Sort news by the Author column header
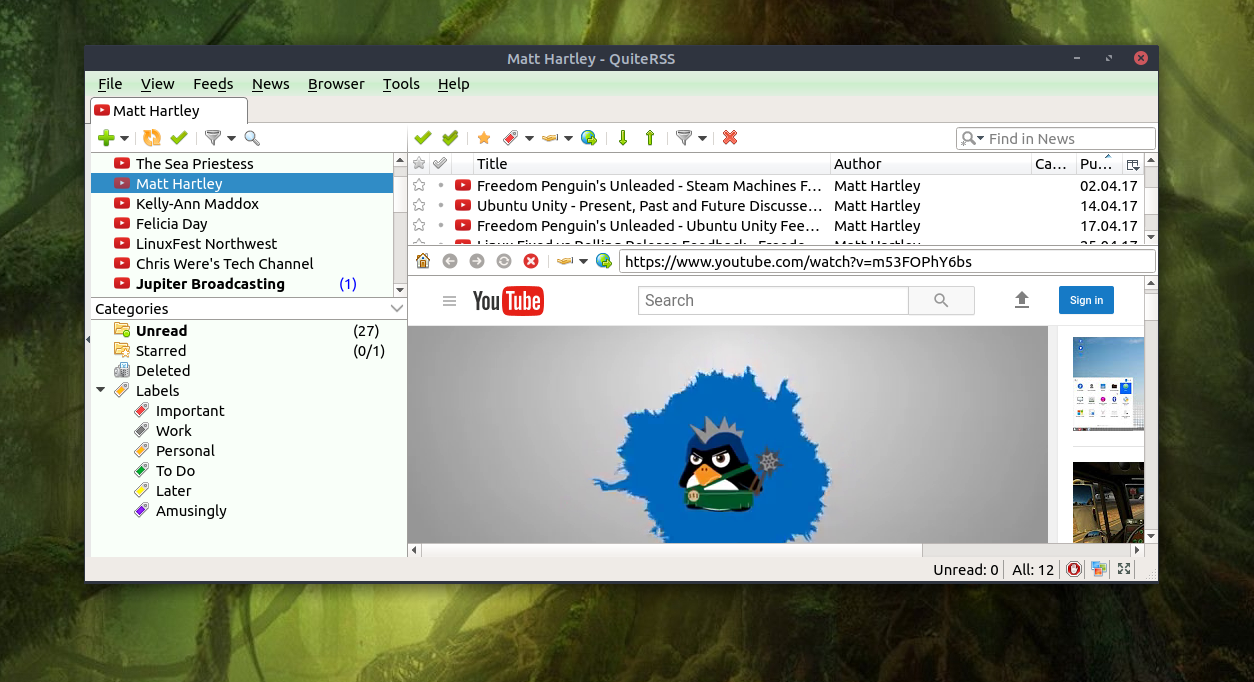 931,164
